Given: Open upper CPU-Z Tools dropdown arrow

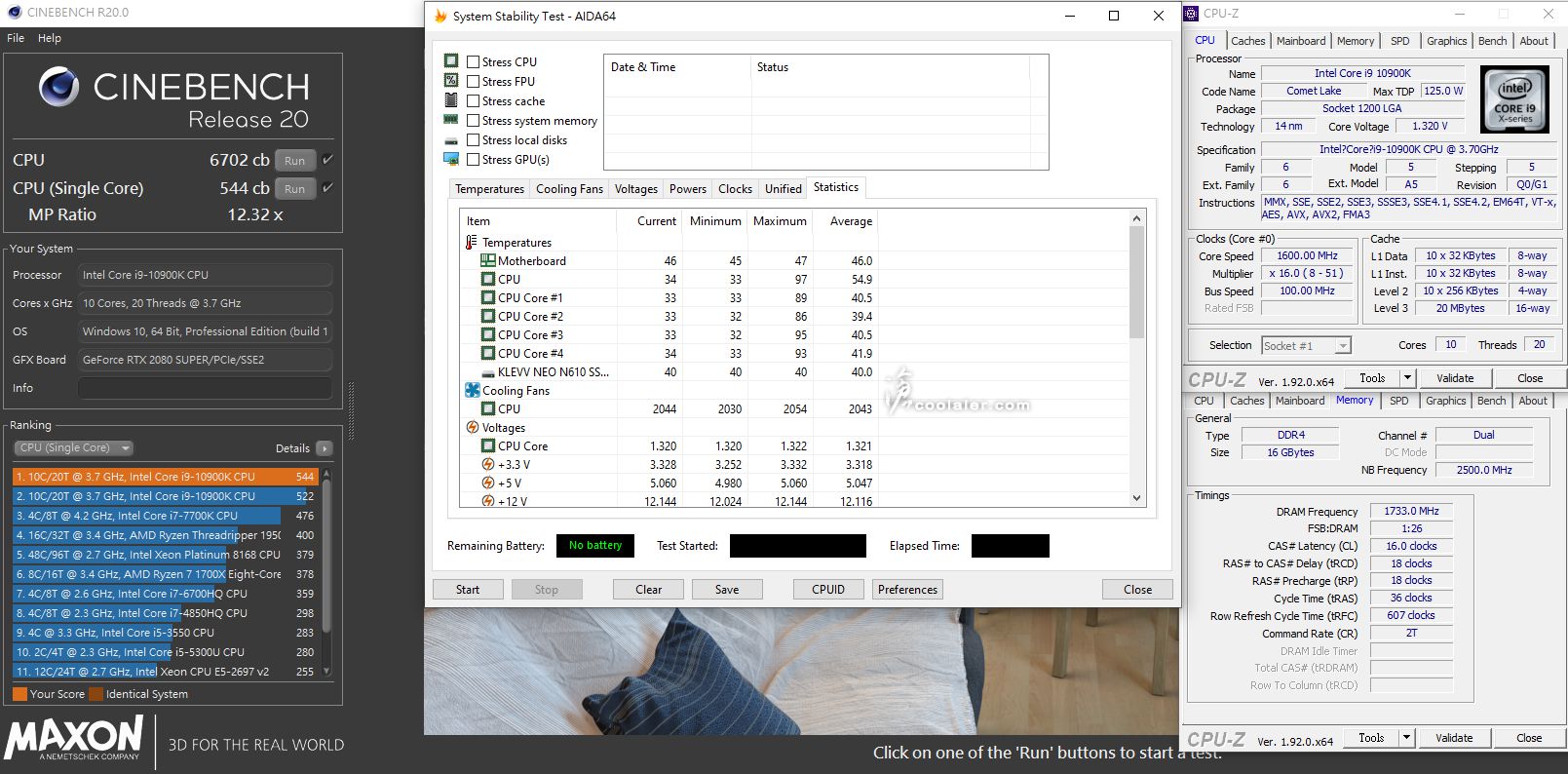Looking at the screenshot, I should [1407, 378].
